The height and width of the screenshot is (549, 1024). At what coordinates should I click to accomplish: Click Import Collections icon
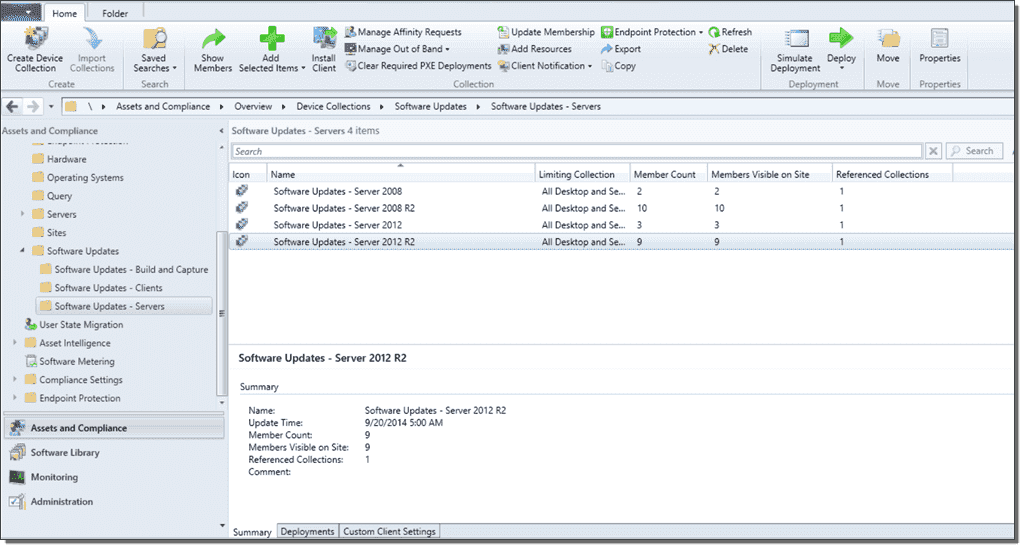point(92,39)
